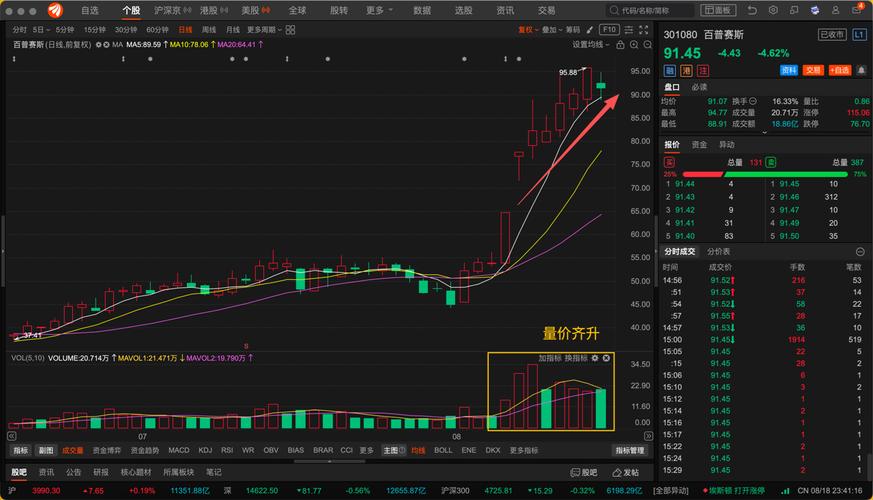
Task: Open the 指标管理 indicator manager
Action: click(x=630, y=450)
